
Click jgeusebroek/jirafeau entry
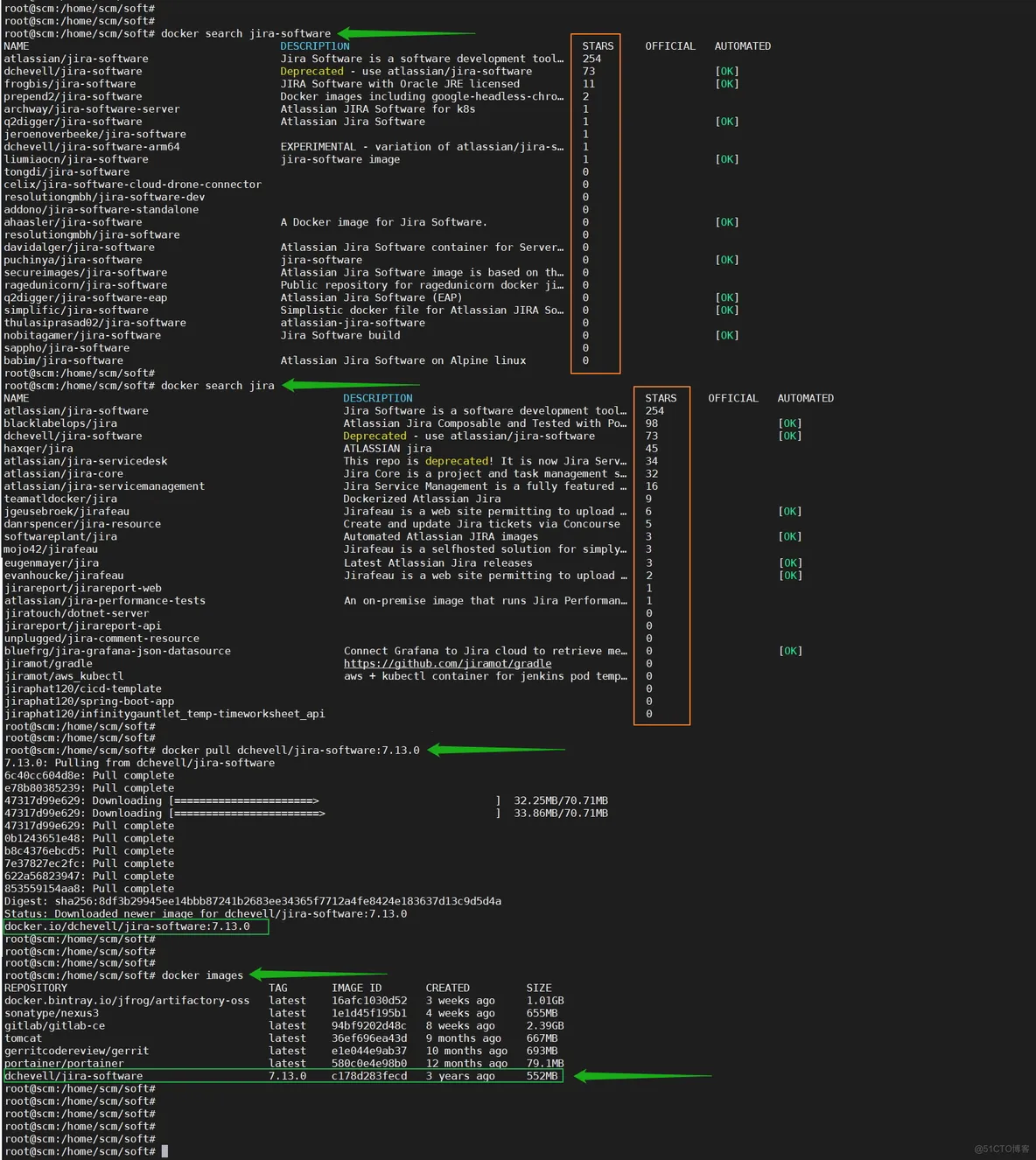pos(66,512)
